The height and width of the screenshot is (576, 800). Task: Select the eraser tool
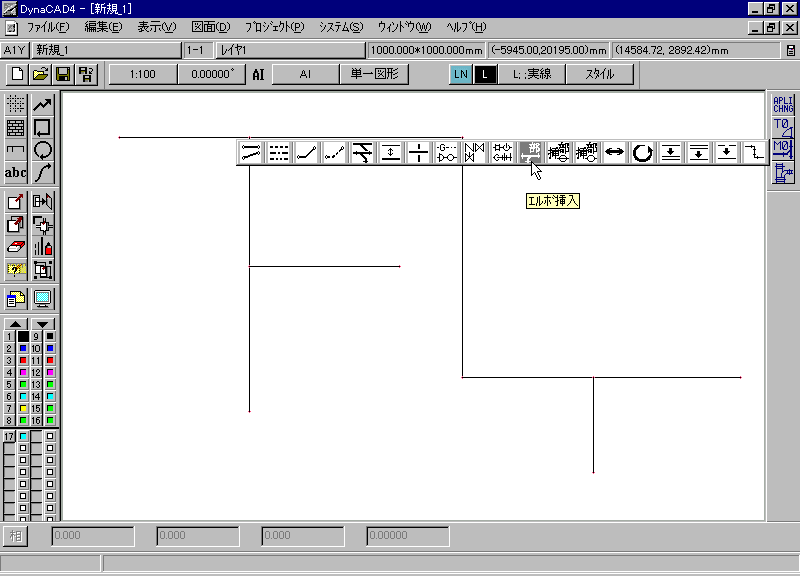click(x=16, y=247)
